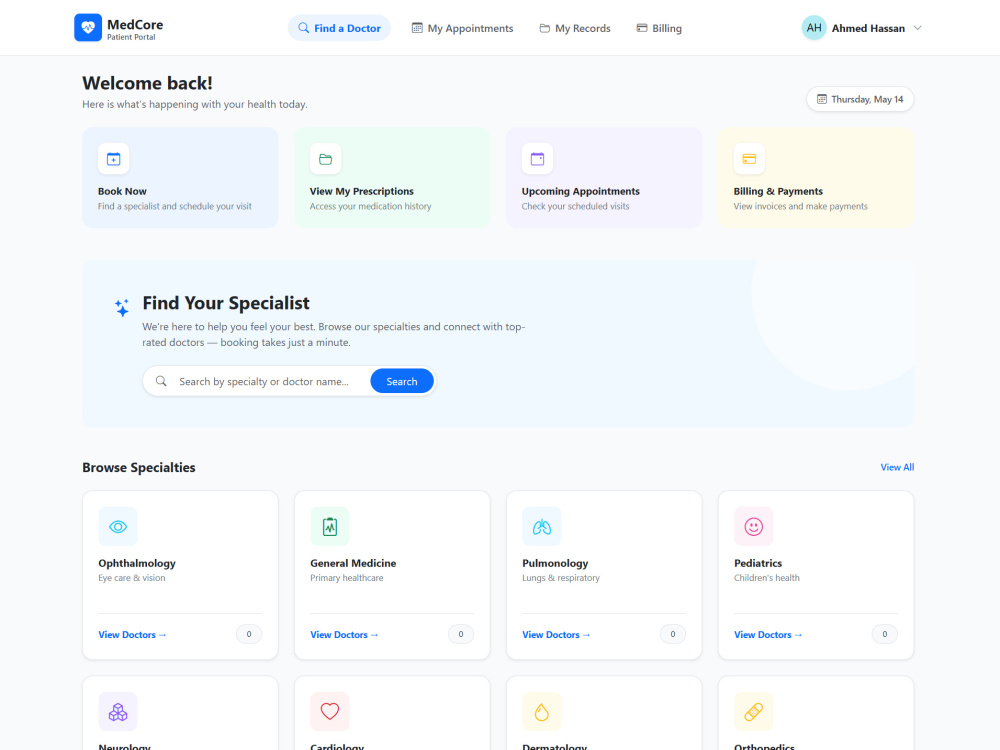
Task: Click the Pediatrics specialty title
Action: 758,563
